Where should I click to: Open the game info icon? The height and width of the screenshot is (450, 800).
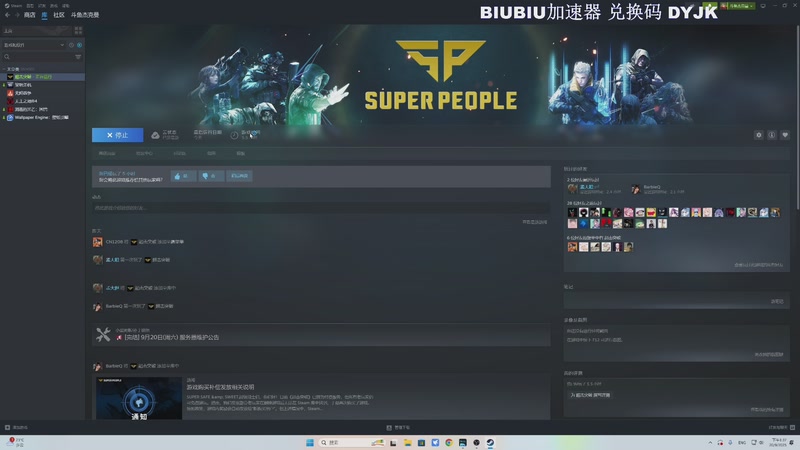click(772, 135)
